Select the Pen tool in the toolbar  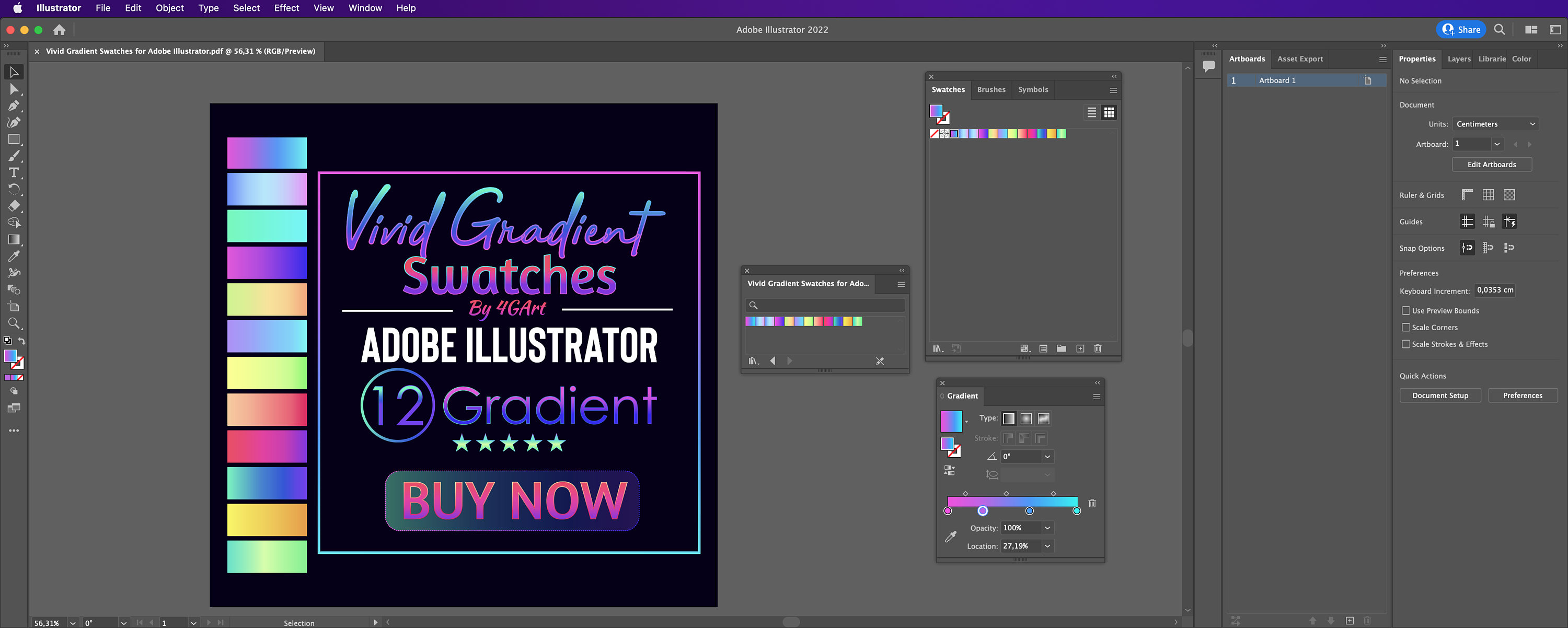[14, 105]
